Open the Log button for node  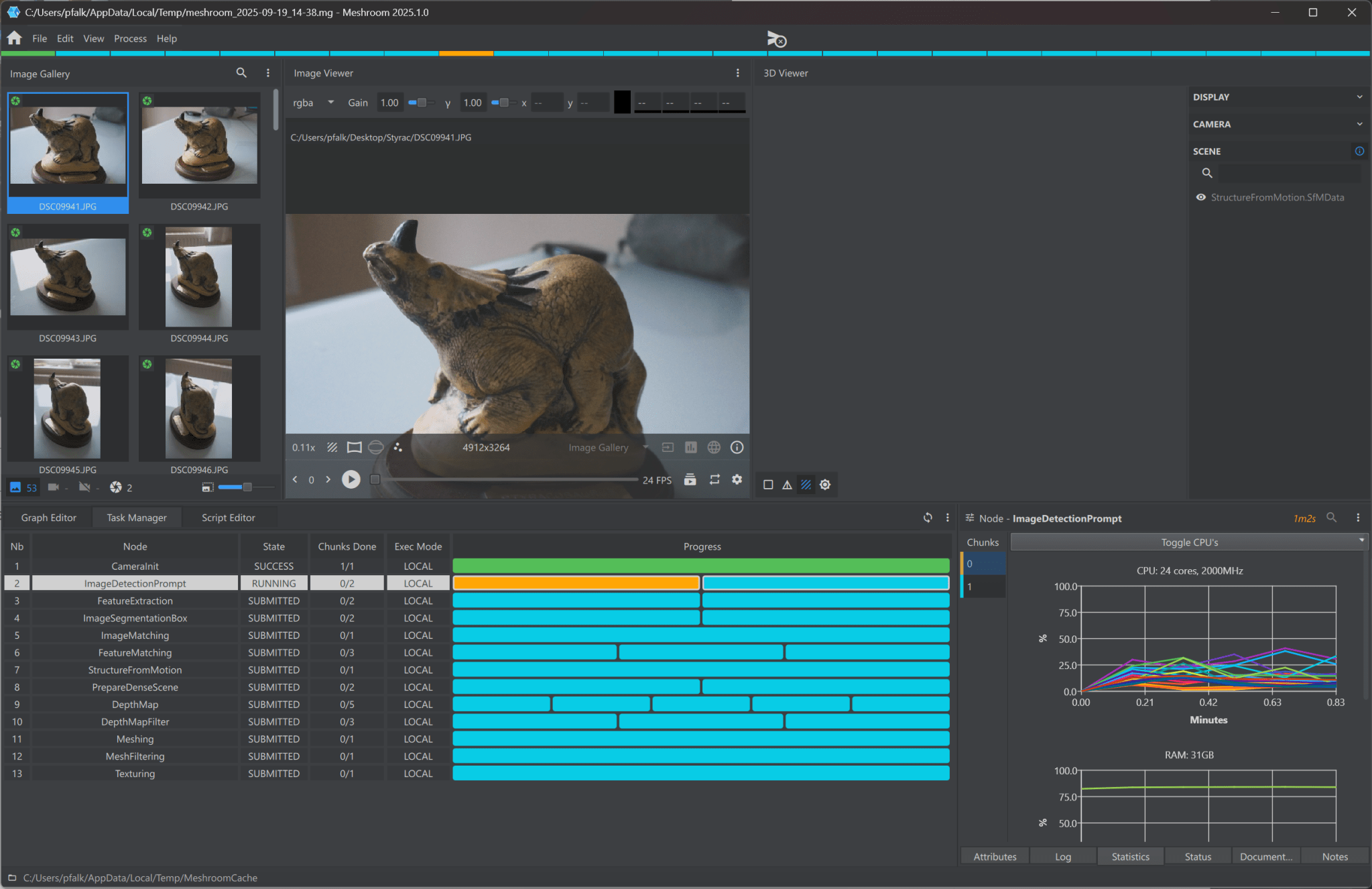point(1062,857)
